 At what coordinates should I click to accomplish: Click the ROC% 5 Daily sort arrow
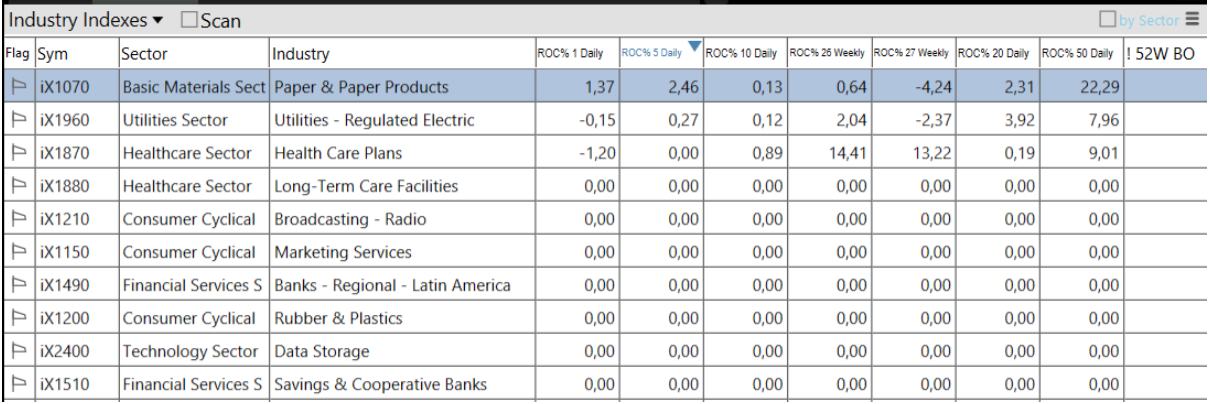(x=695, y=46)
